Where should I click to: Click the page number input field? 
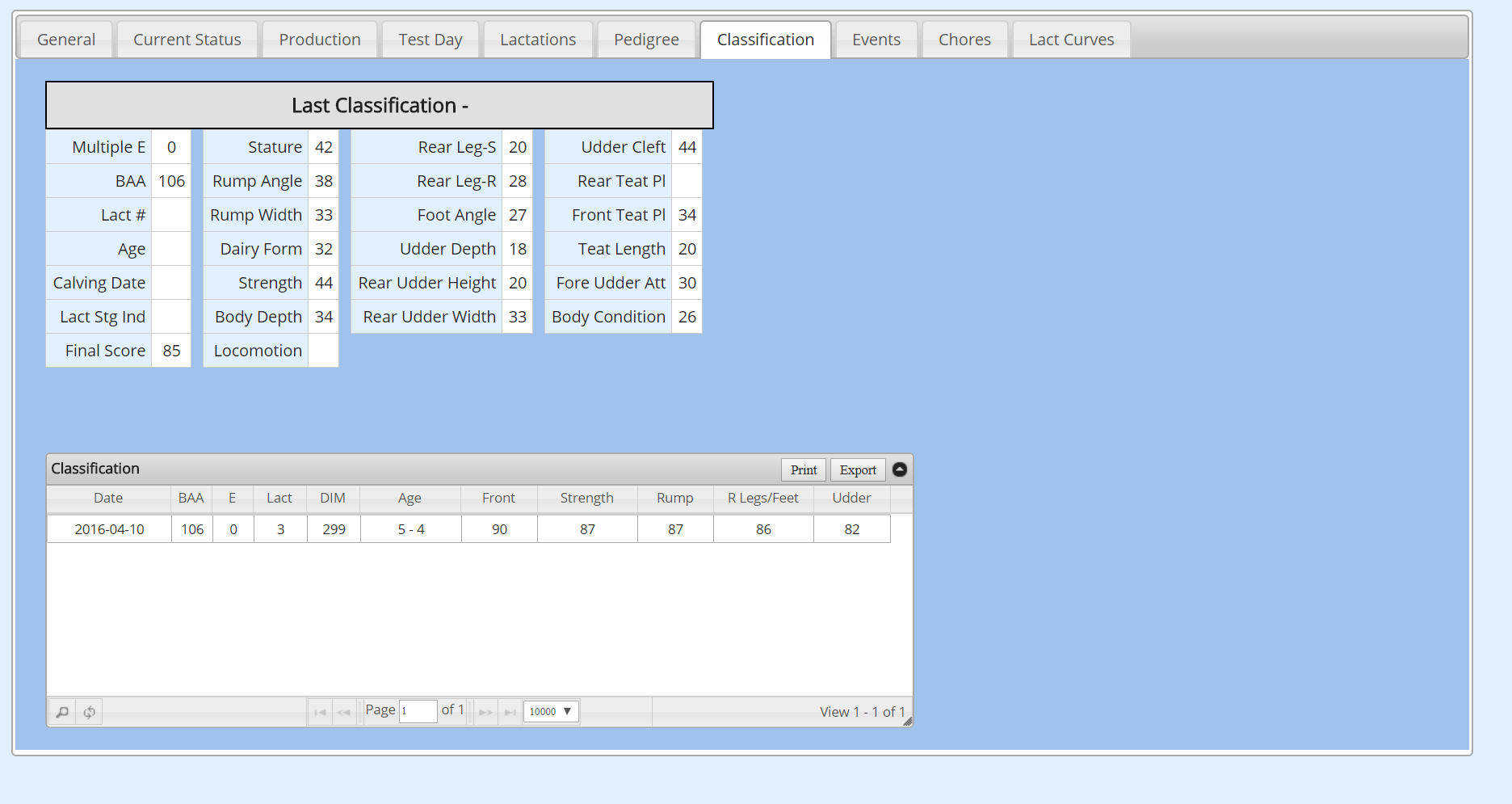418,711
